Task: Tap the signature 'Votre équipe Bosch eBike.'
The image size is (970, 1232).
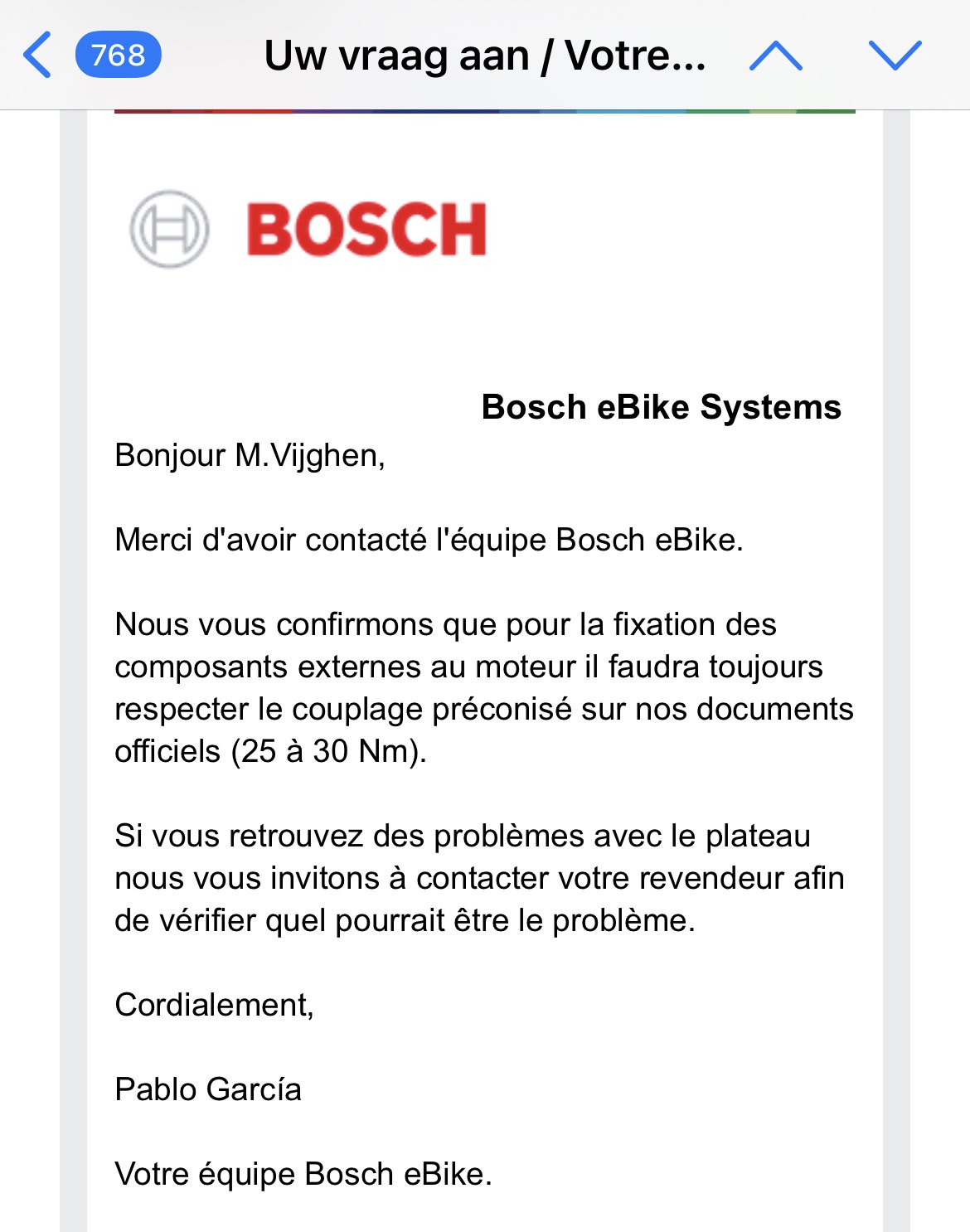Action: (x=303, y=1174)
